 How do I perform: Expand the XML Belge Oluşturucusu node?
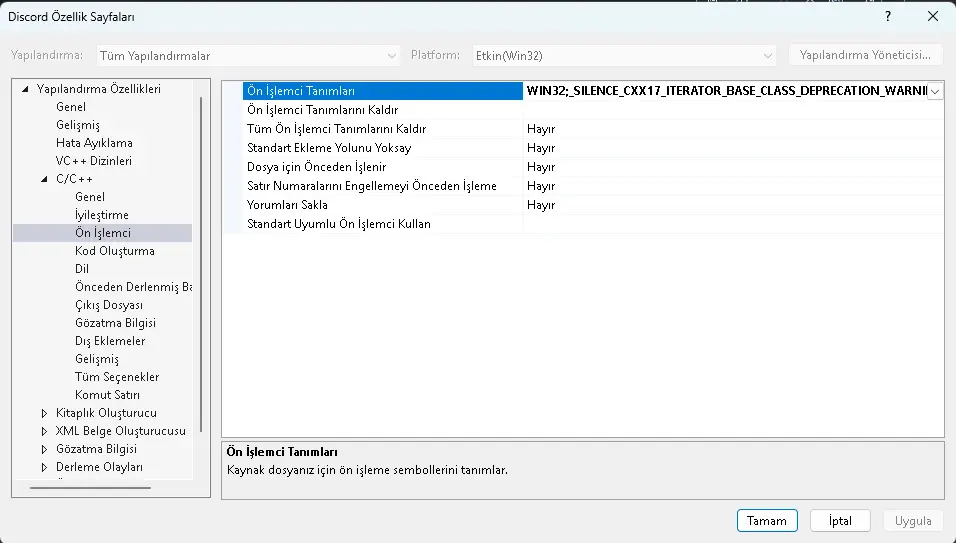tap(44, 431)
